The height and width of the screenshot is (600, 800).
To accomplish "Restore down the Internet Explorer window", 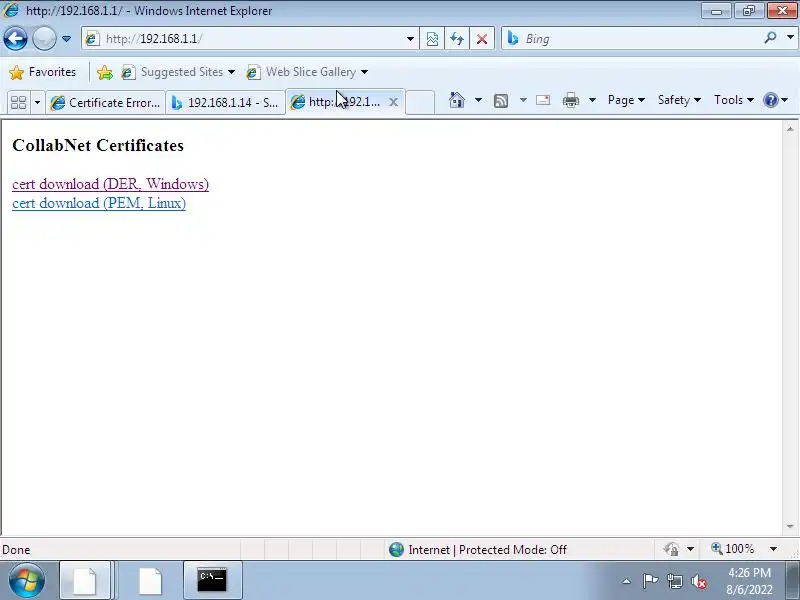I will pyautogui.click(x=748, y=11).
